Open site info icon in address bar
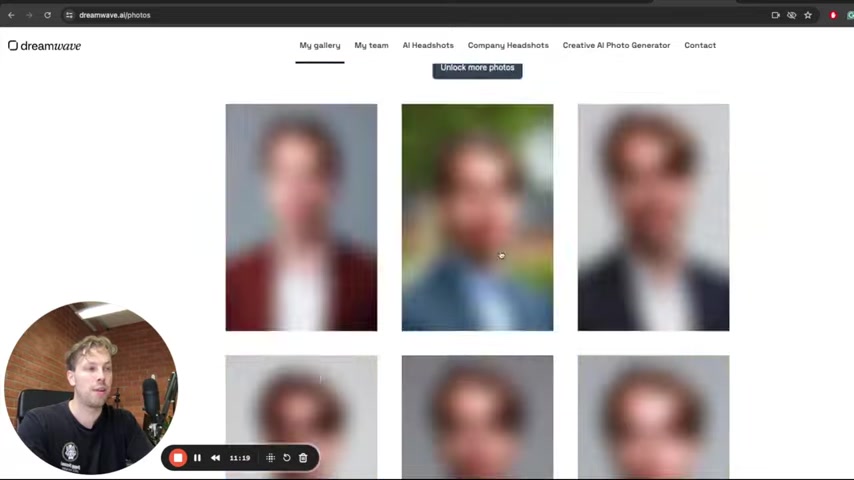This screenshot has height=480, width=854. coord(69,15)
